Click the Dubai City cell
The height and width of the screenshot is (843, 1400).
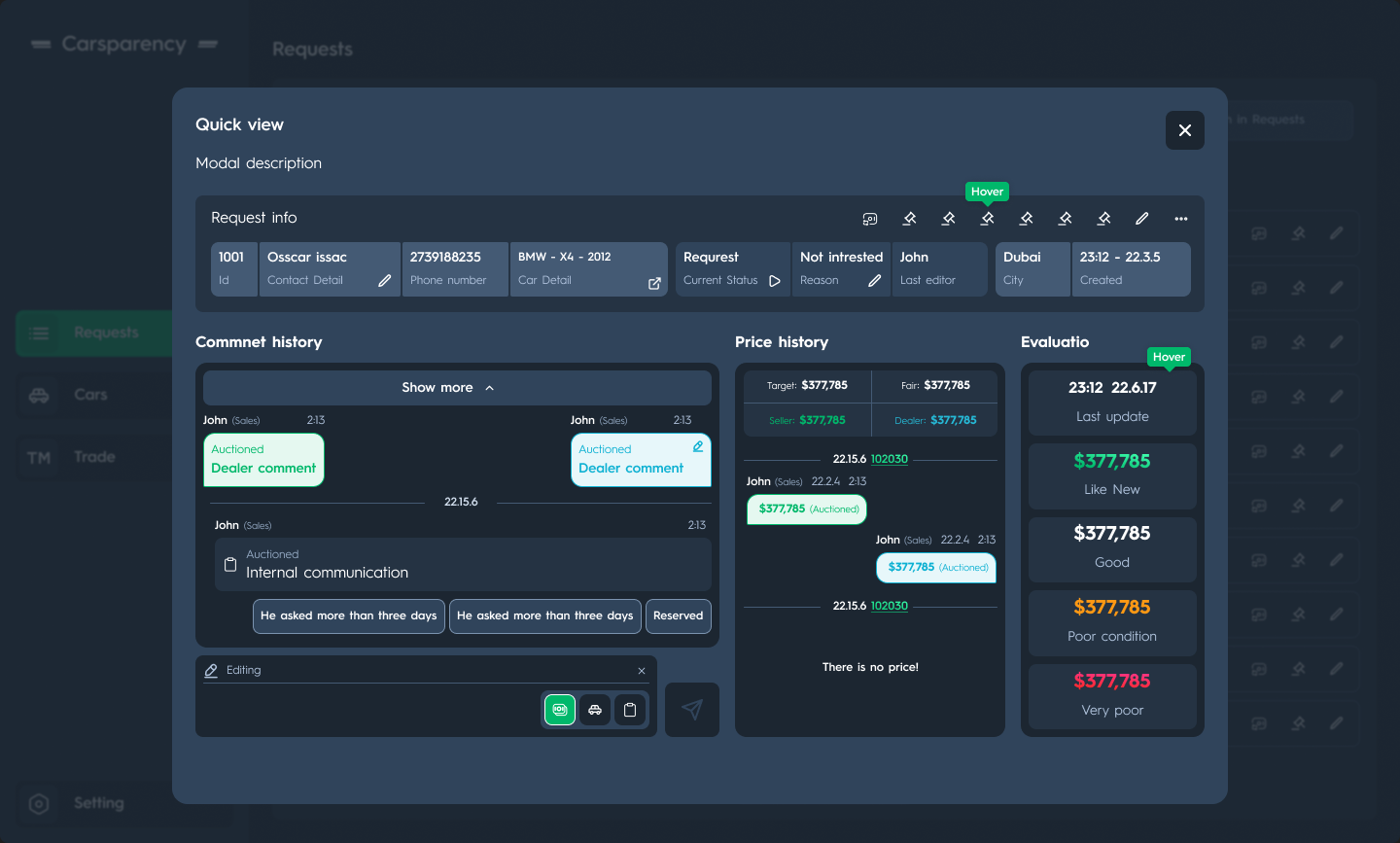(1032, 269)
